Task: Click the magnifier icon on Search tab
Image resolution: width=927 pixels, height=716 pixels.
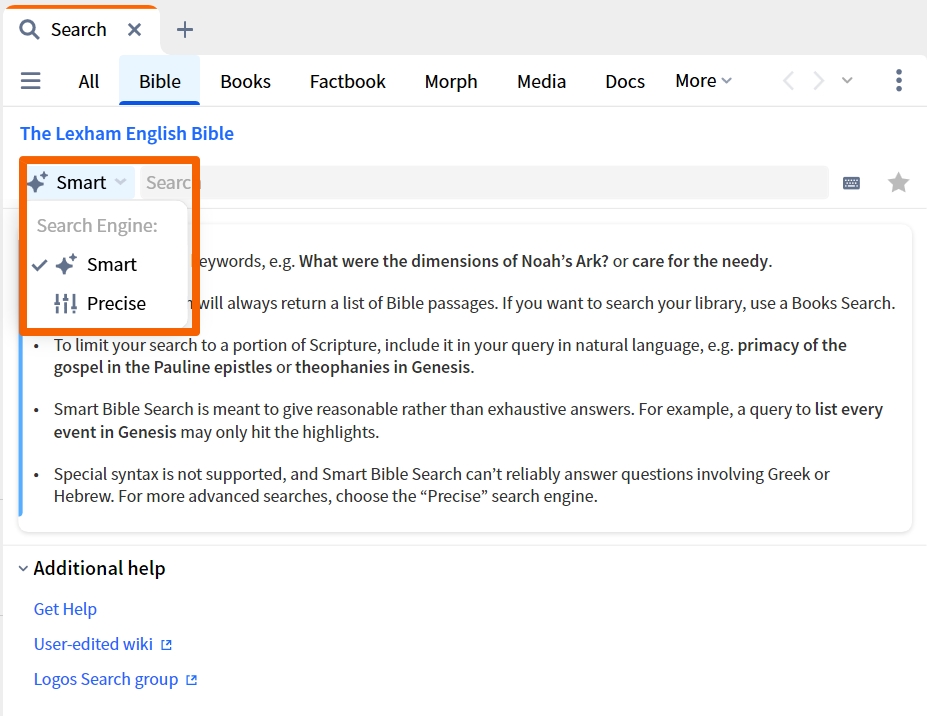Action: [29, 29]
